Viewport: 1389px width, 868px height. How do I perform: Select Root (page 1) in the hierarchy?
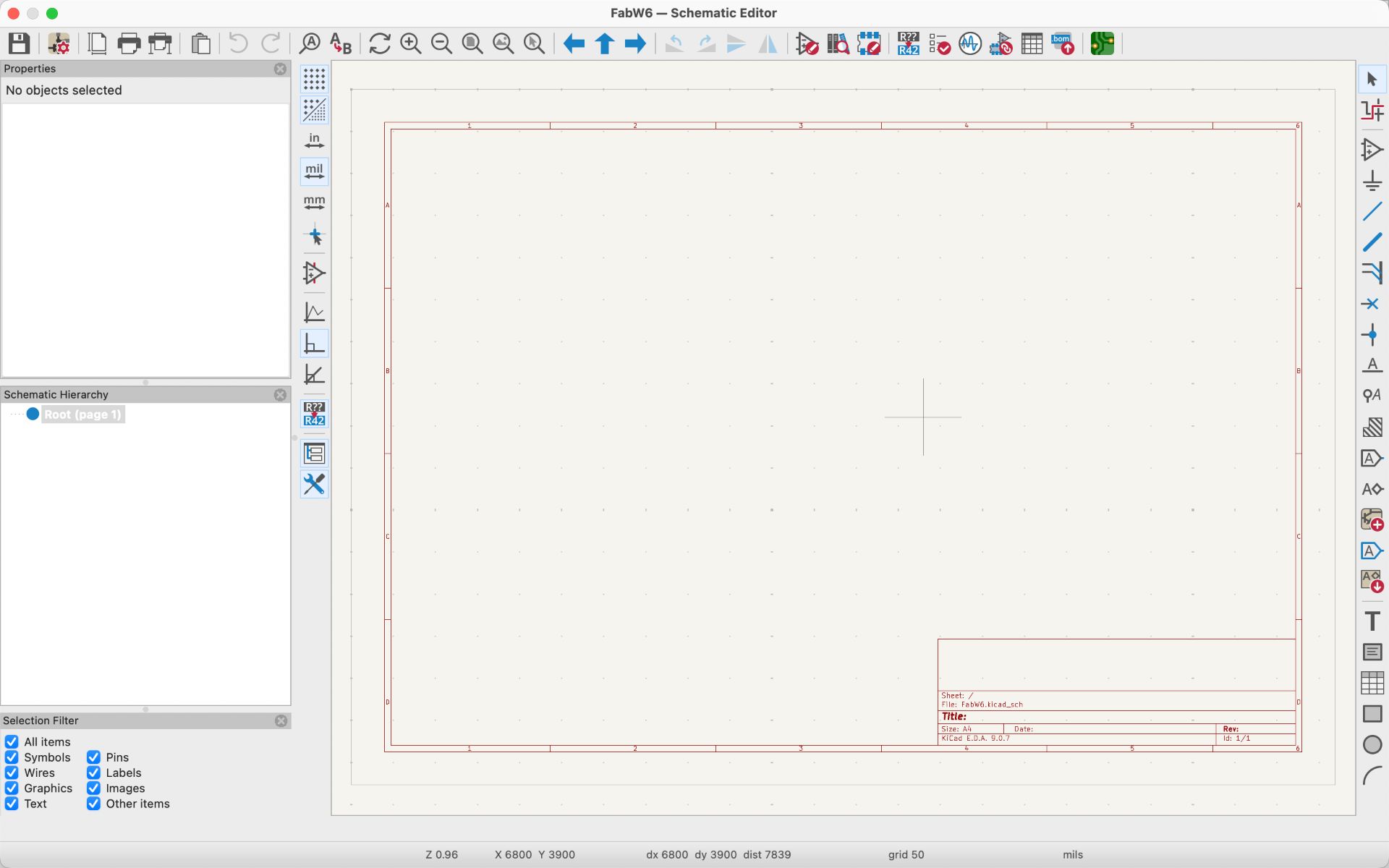(x=82, y=414)
